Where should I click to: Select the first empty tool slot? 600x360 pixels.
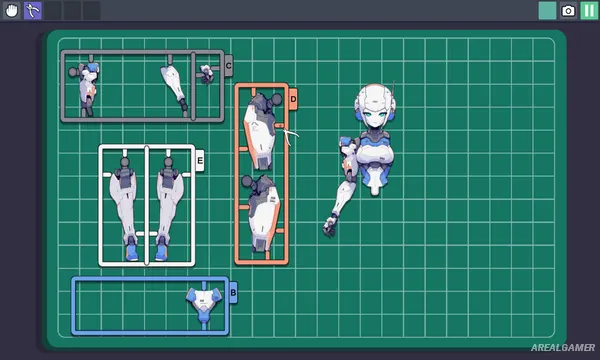click(53, 10)
